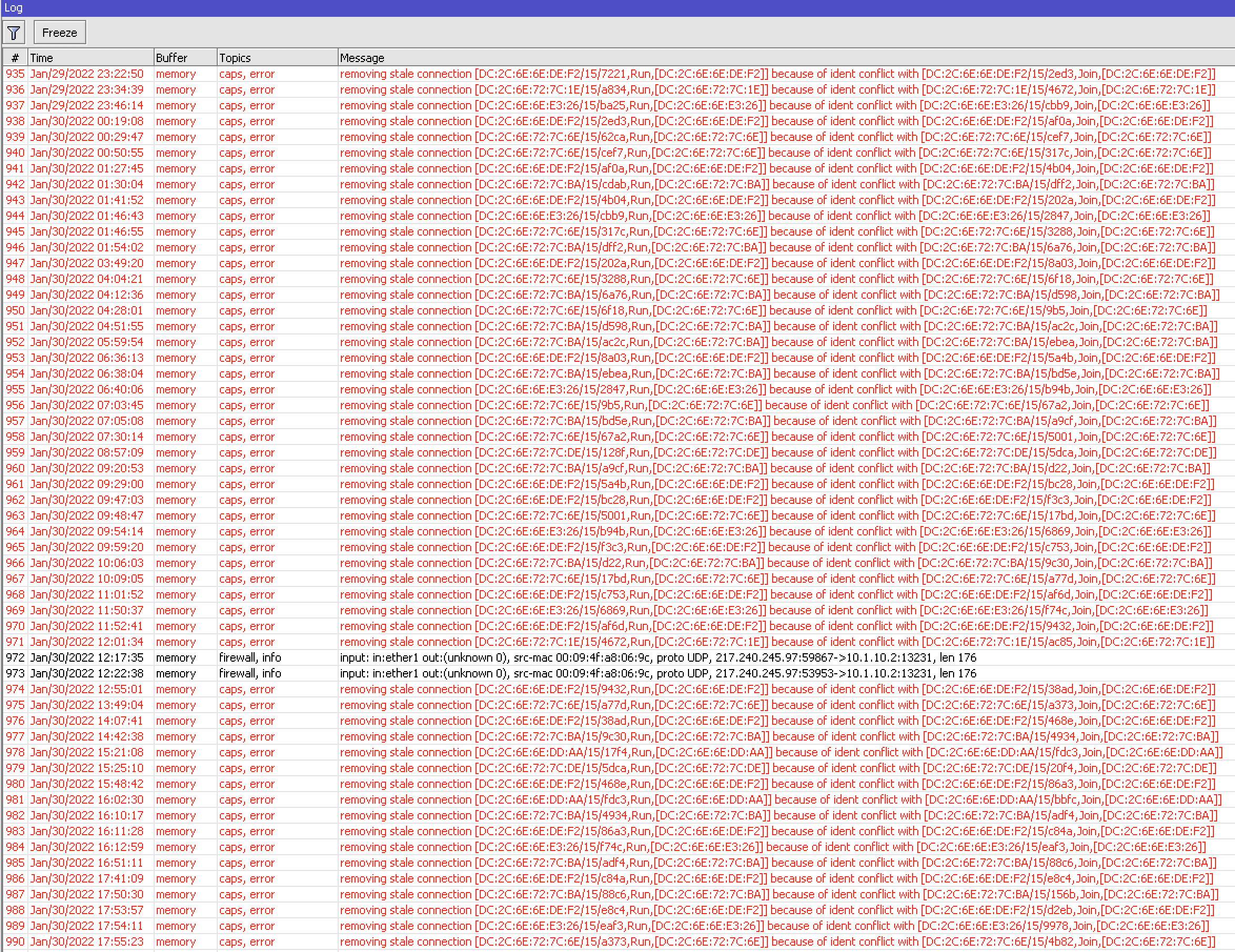Select log entry number 972
Screen dimensions: 1235x952
15,657
